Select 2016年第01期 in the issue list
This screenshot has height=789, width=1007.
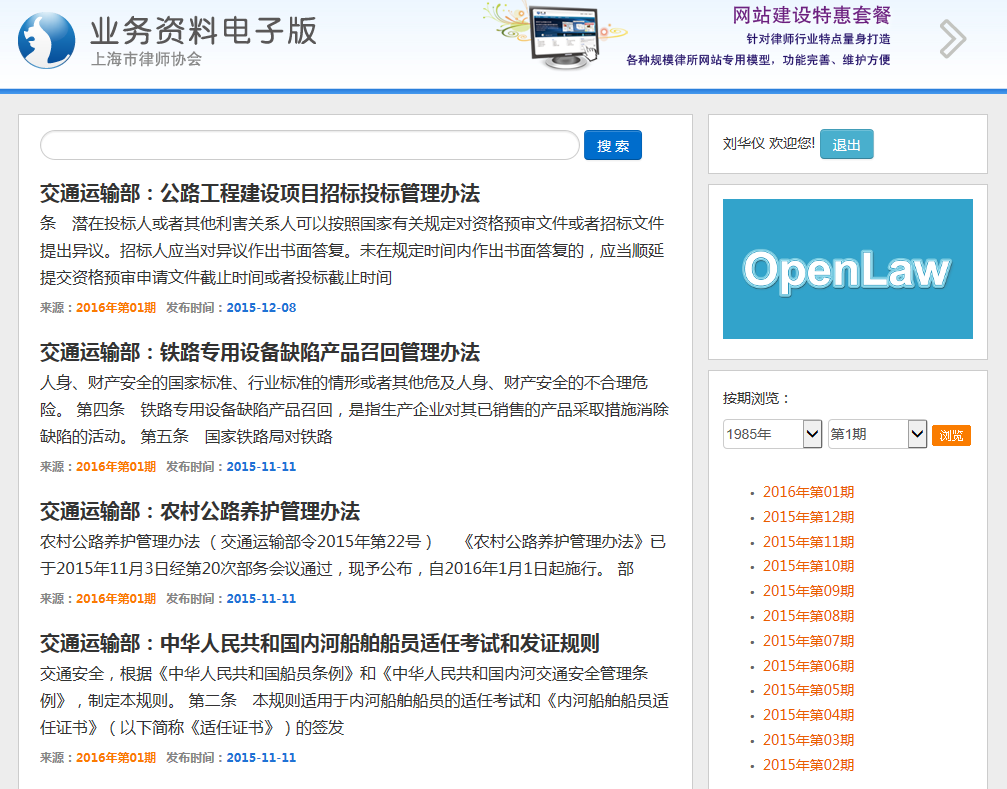(808, 492)
